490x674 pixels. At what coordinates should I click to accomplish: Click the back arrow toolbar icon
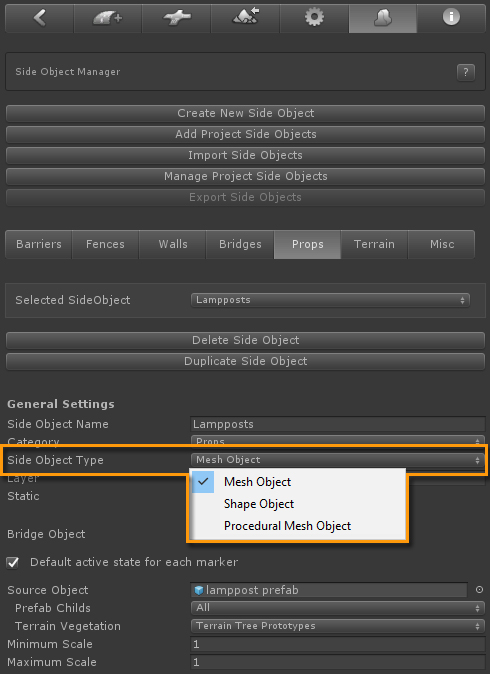point(40,18)
